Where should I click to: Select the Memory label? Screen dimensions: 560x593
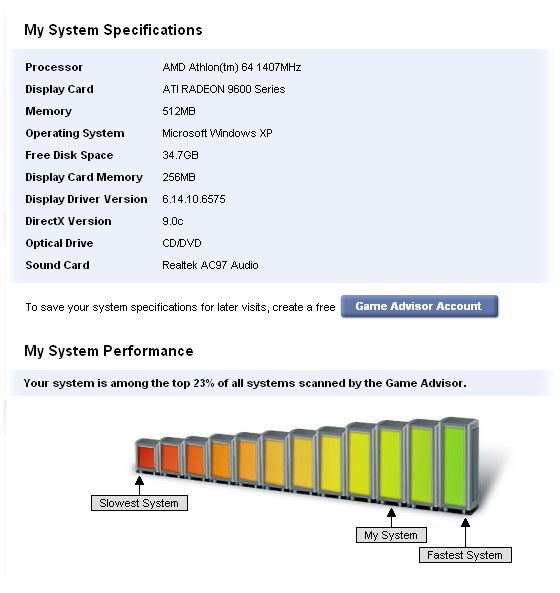[48, 111]
